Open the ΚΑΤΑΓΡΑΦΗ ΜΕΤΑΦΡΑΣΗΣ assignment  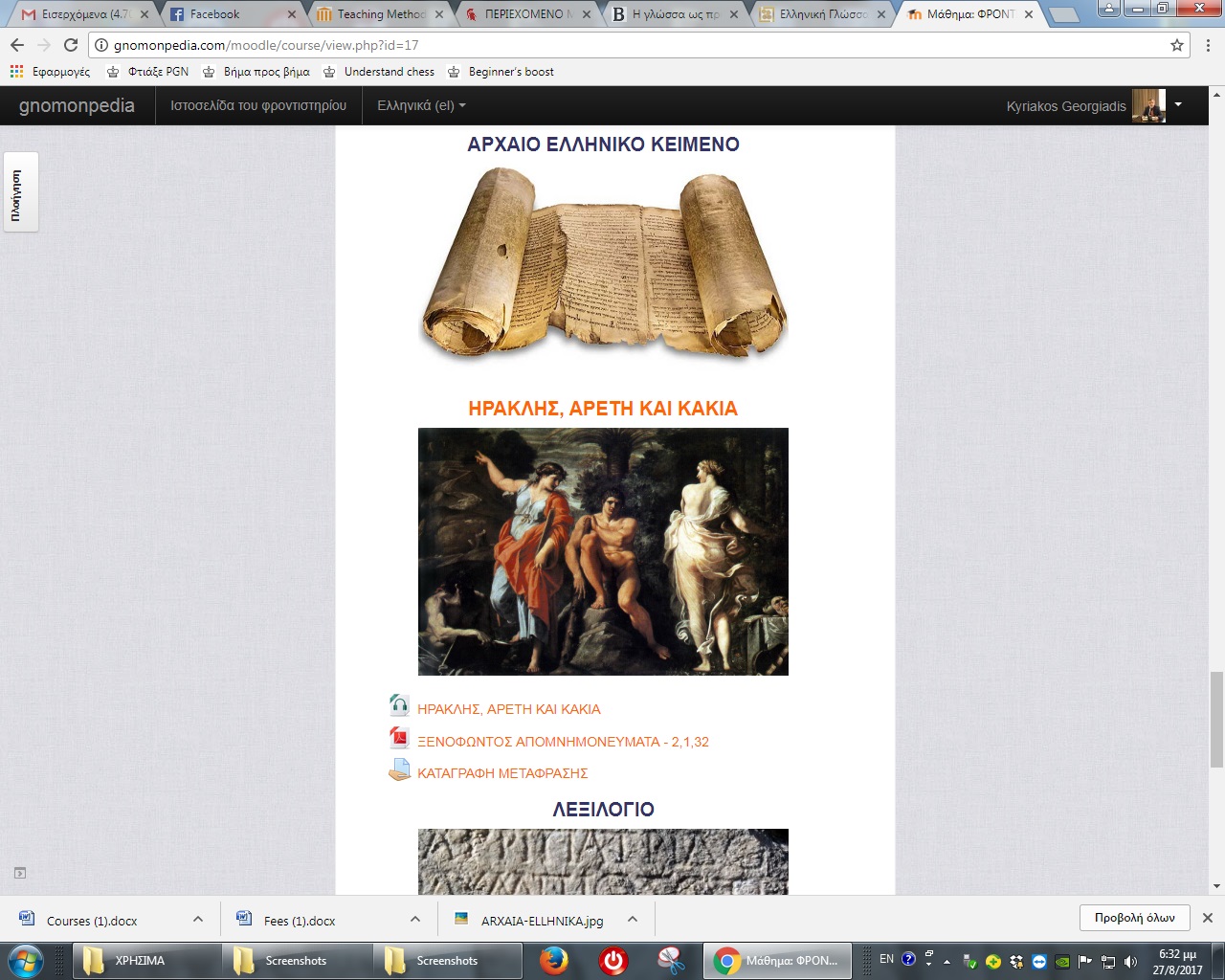click(502, 773)
